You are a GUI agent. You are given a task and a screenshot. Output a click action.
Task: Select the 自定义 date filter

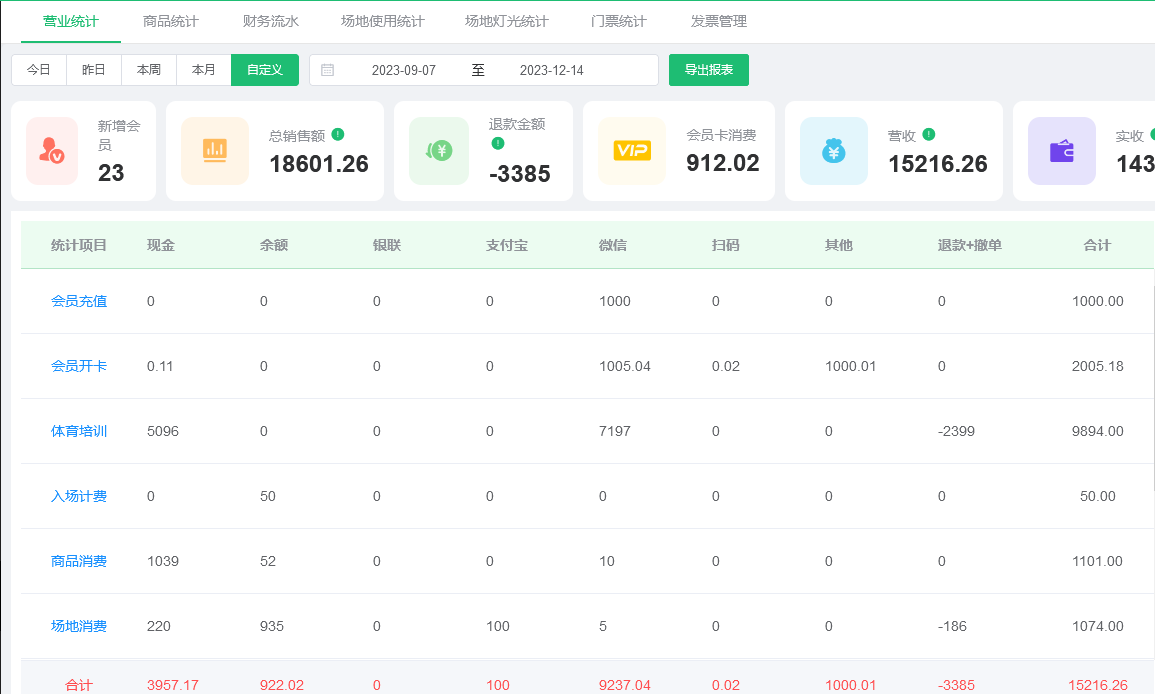point(265,70)
